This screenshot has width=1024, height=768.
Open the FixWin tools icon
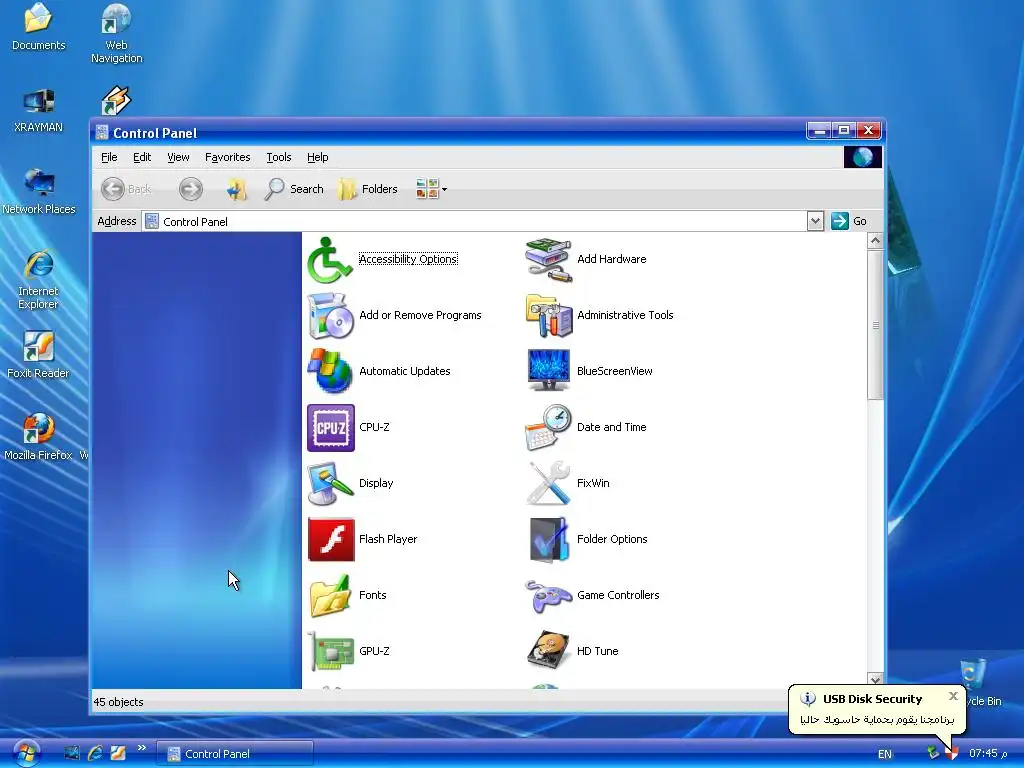click(x=549, y=483)
